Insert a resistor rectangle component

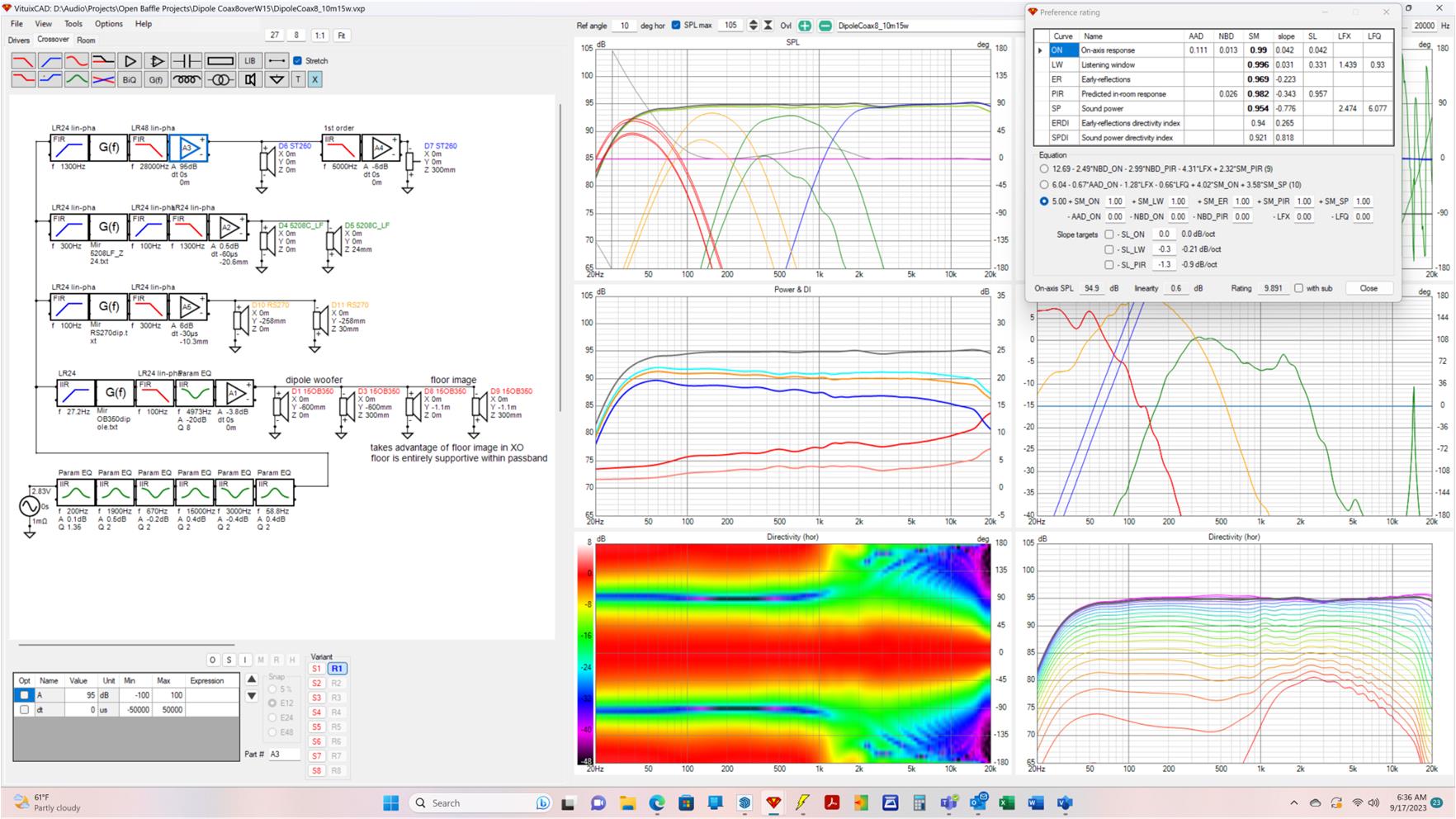coord(220,61)
